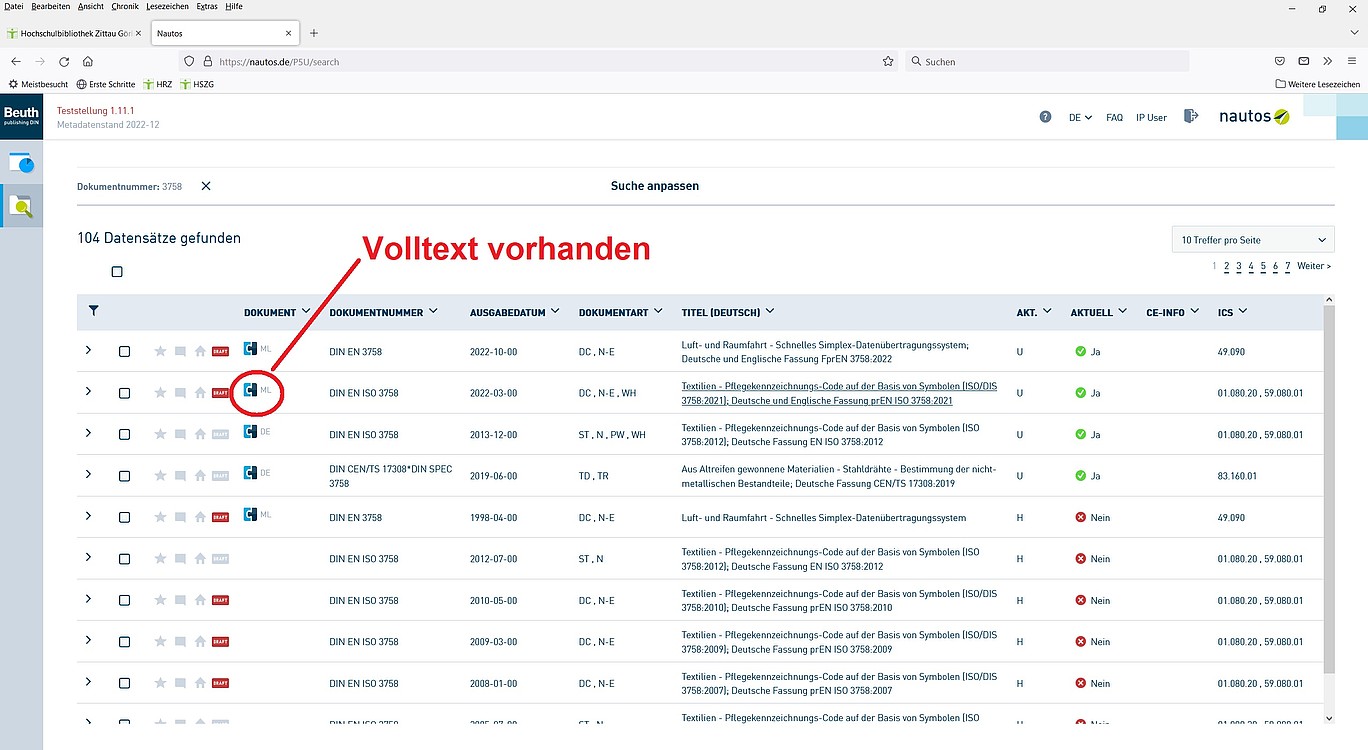Click home icon in DIN CEN/TS 17308 row
Viewport: 1368px width, 750px height.
(200, 476)
